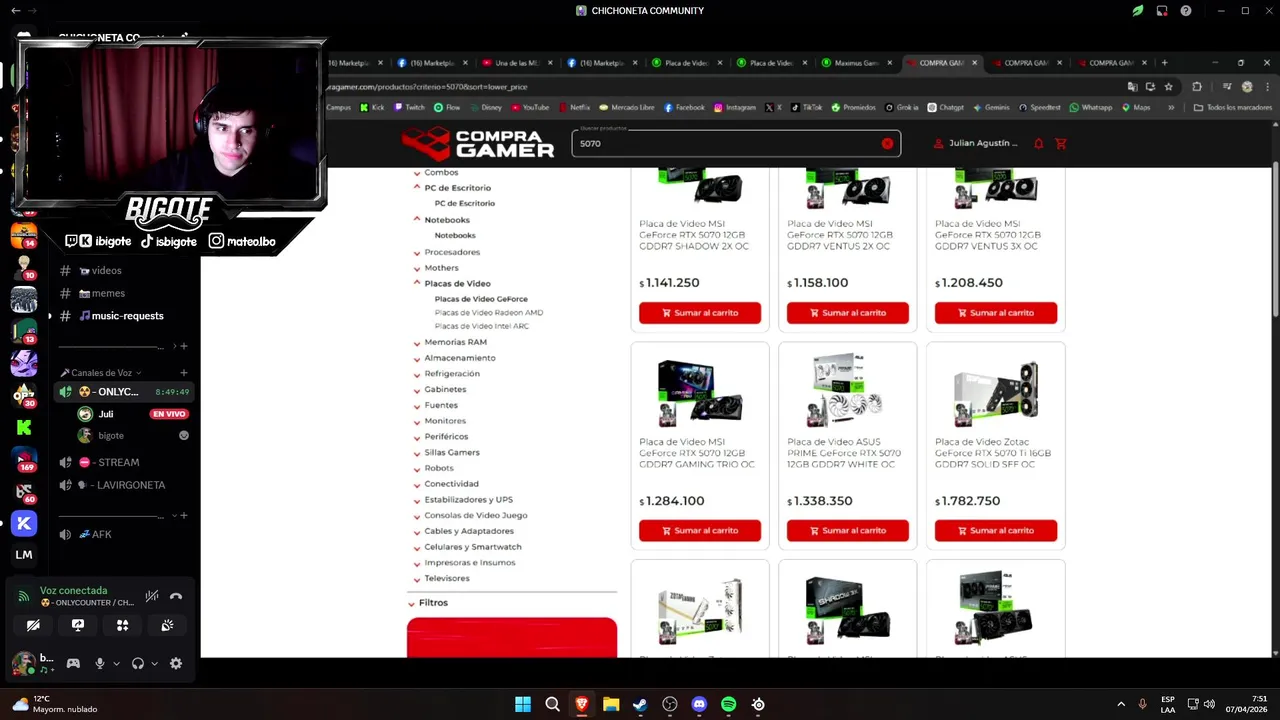Open Spotify from the Windows taskbar

[728, 704]
